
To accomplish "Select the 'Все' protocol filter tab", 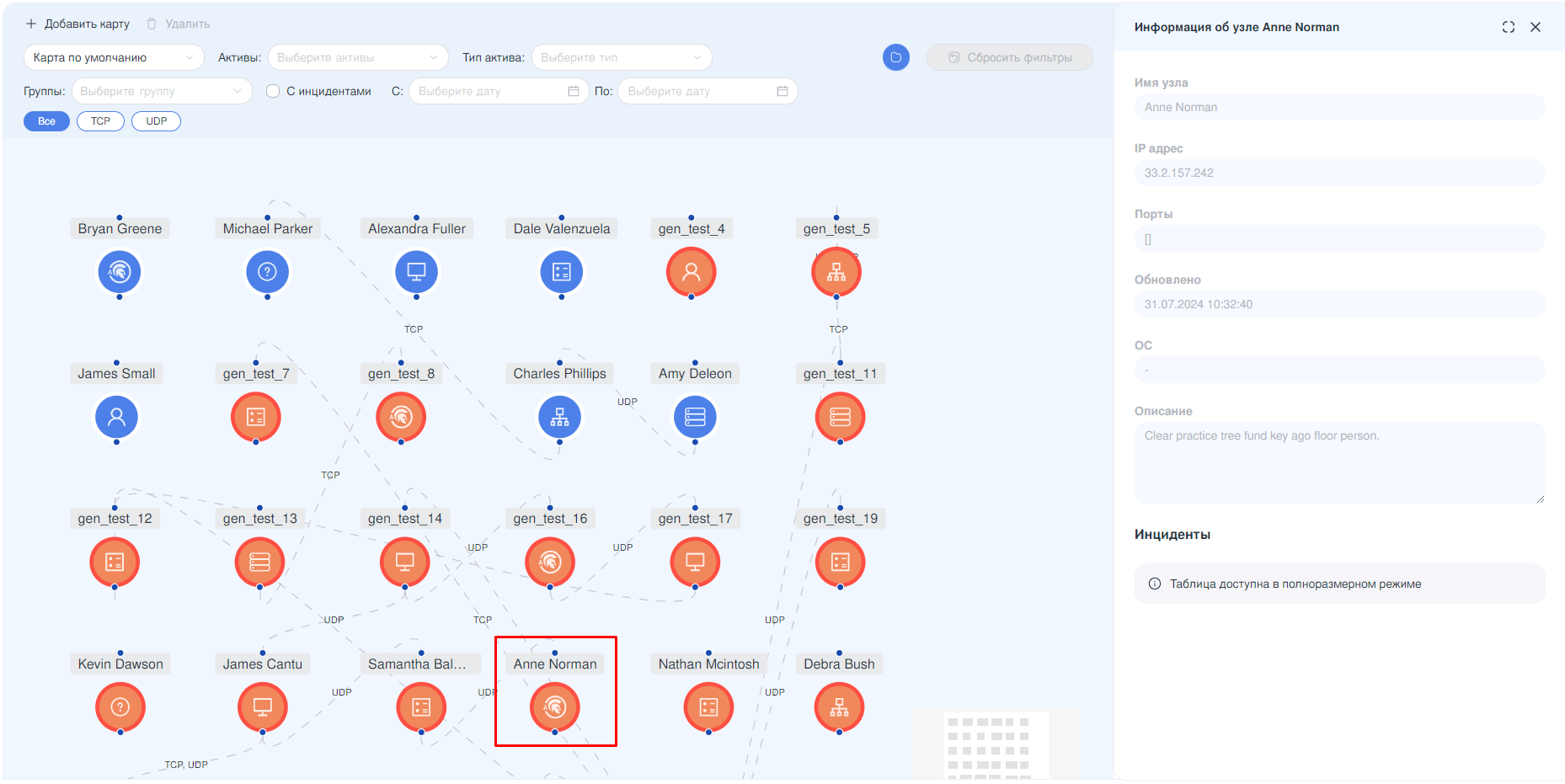I will click(x=46, y=121).
